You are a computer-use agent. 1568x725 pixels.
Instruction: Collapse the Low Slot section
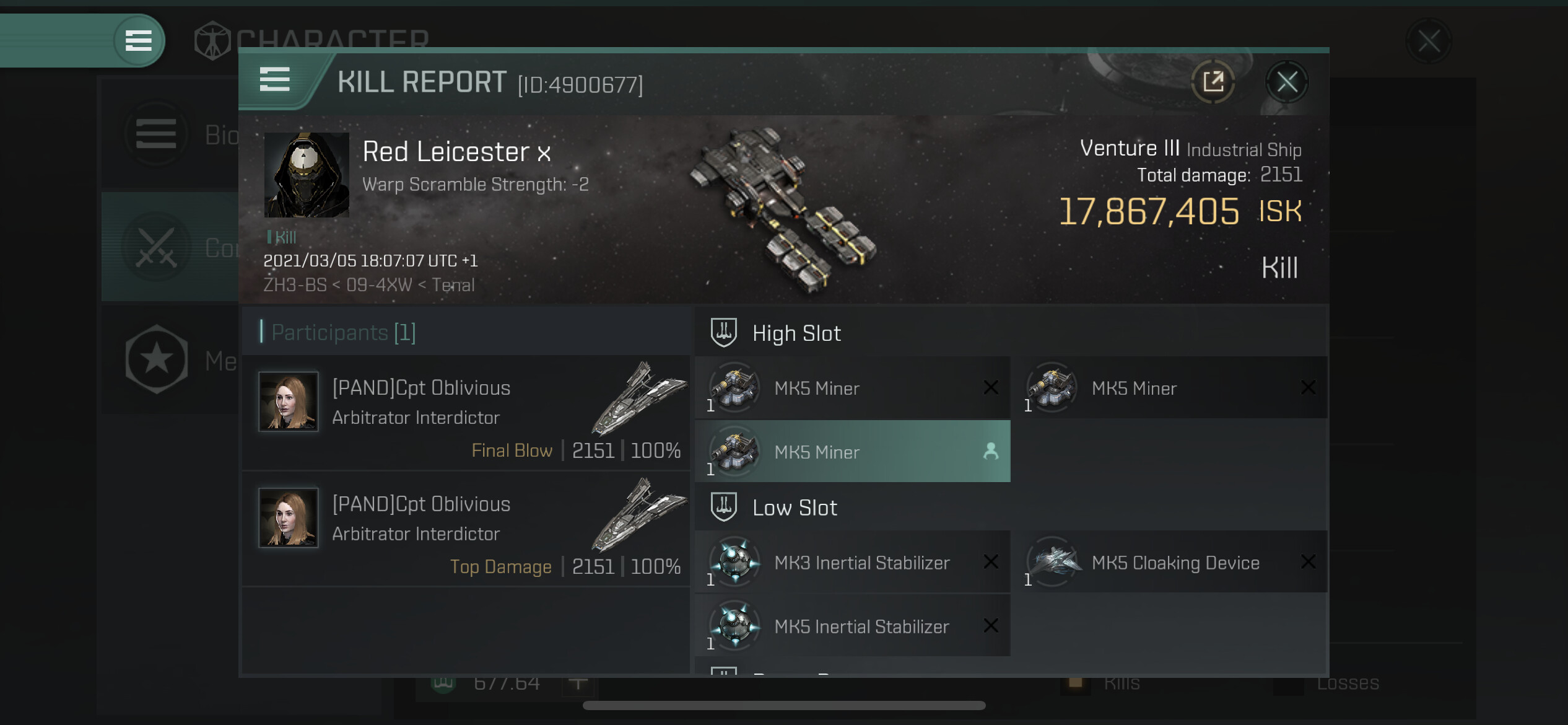pos(795,508)
